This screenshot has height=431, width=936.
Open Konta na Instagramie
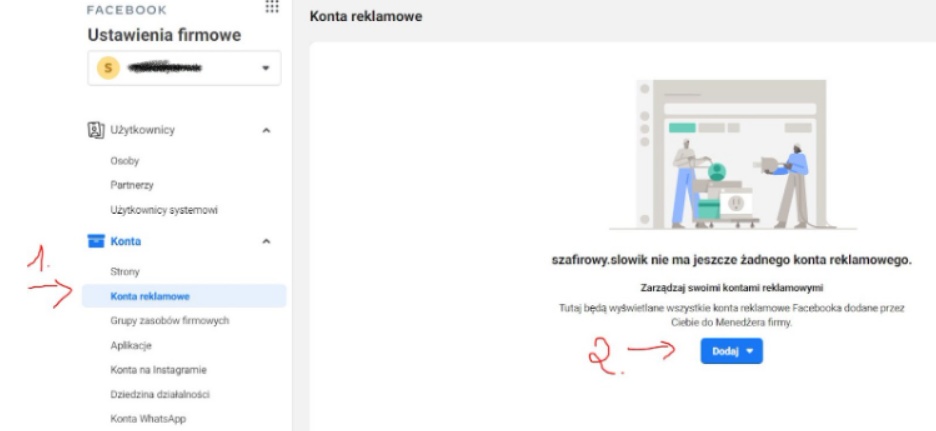click(158, 370)
